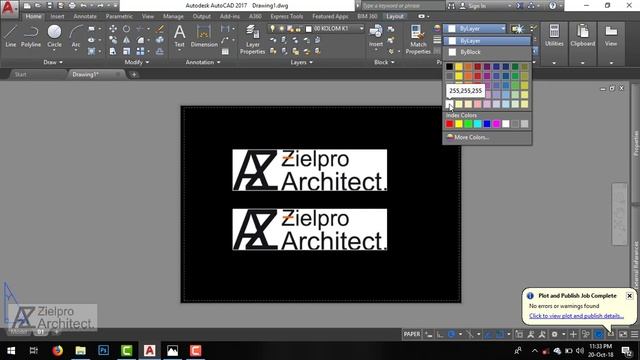The image size is (640, 360).
Task: Expand the Block panel
Action: (384, 62)
